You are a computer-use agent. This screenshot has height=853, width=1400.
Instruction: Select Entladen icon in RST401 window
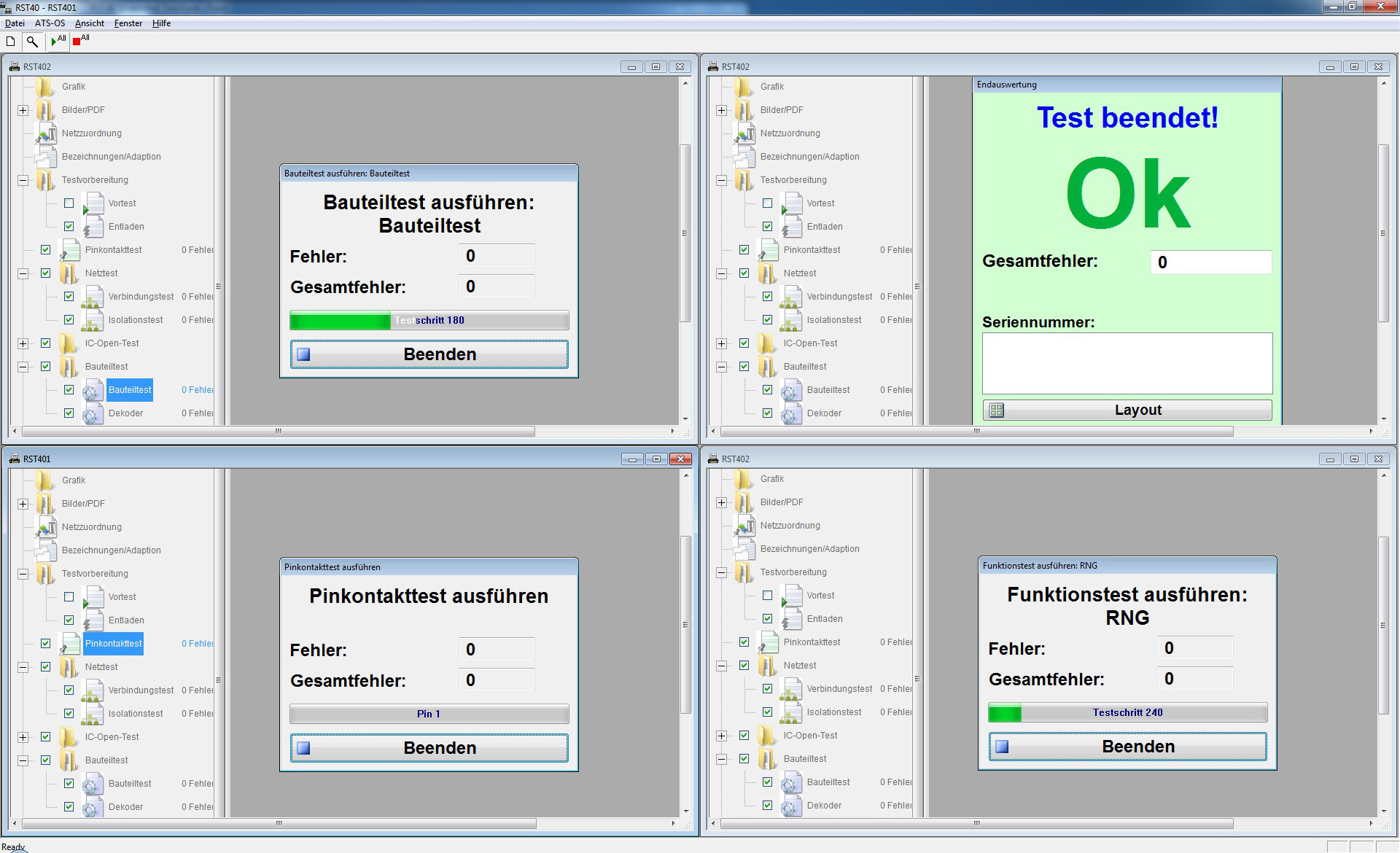(x=94, y=620)
